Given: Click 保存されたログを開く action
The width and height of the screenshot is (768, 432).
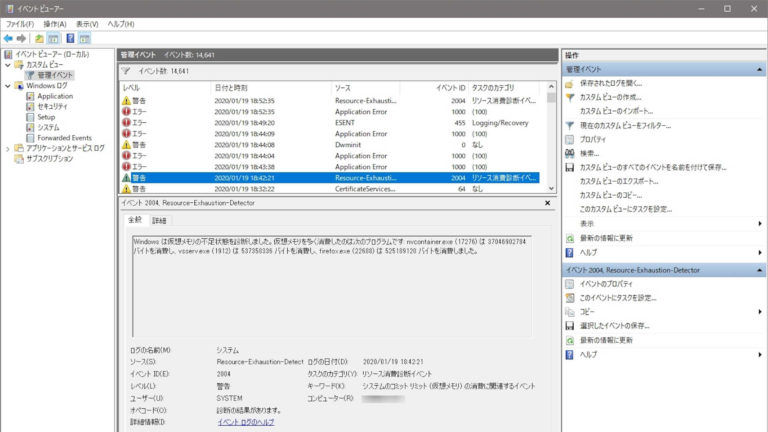Looking at the screenshot, I should [x=611, y=84].
